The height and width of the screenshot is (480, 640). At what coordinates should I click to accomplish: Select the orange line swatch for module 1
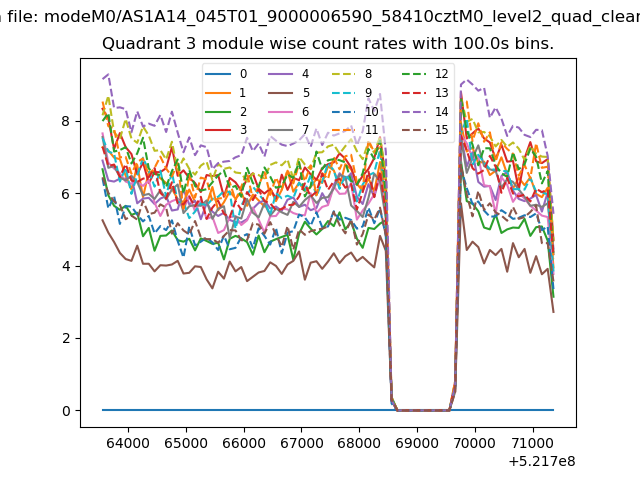(218, 93)
